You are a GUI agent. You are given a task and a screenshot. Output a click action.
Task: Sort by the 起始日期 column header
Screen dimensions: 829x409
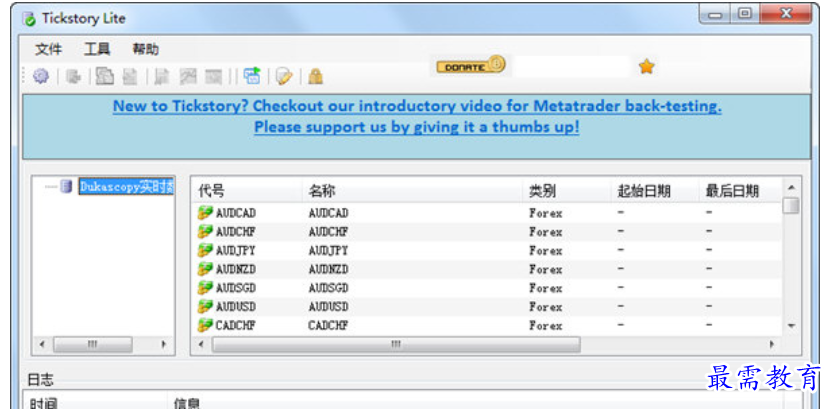pyautogui.click(x=655, y=191)
